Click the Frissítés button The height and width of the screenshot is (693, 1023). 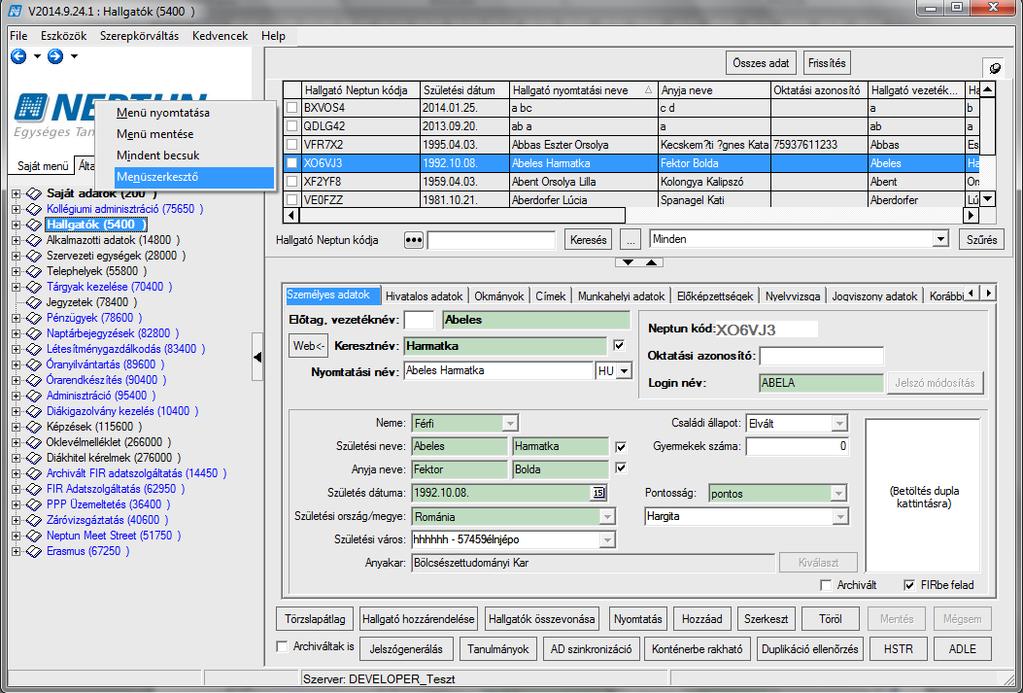(827, 63)
